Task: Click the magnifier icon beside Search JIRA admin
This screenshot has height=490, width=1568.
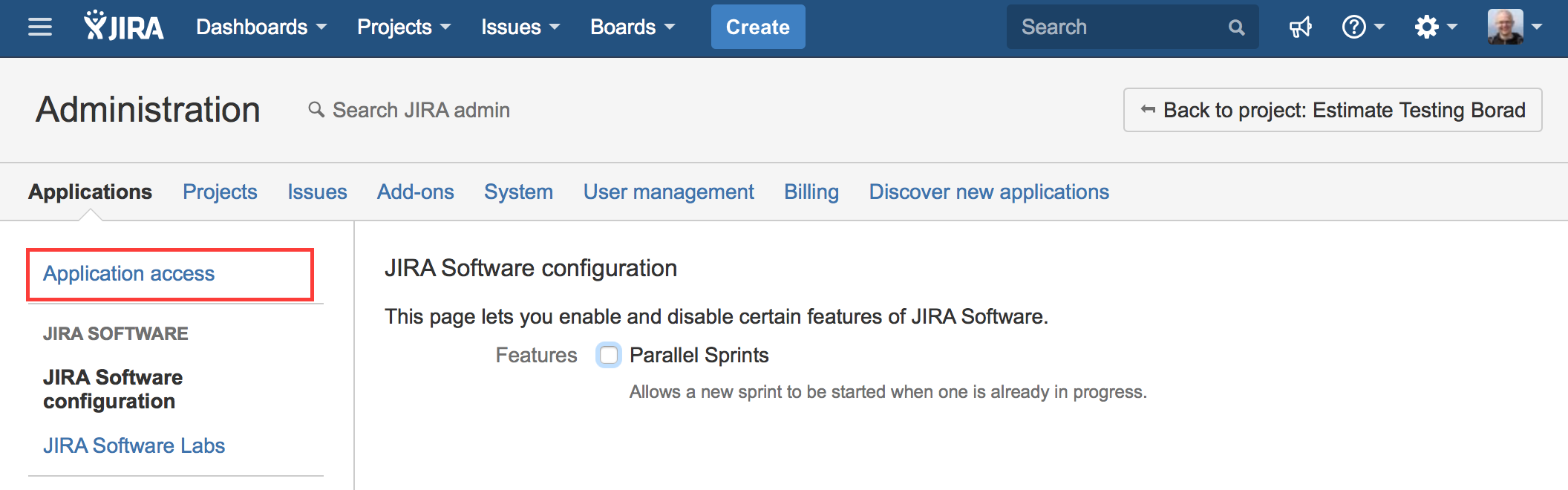Action: tap(316, 110)
